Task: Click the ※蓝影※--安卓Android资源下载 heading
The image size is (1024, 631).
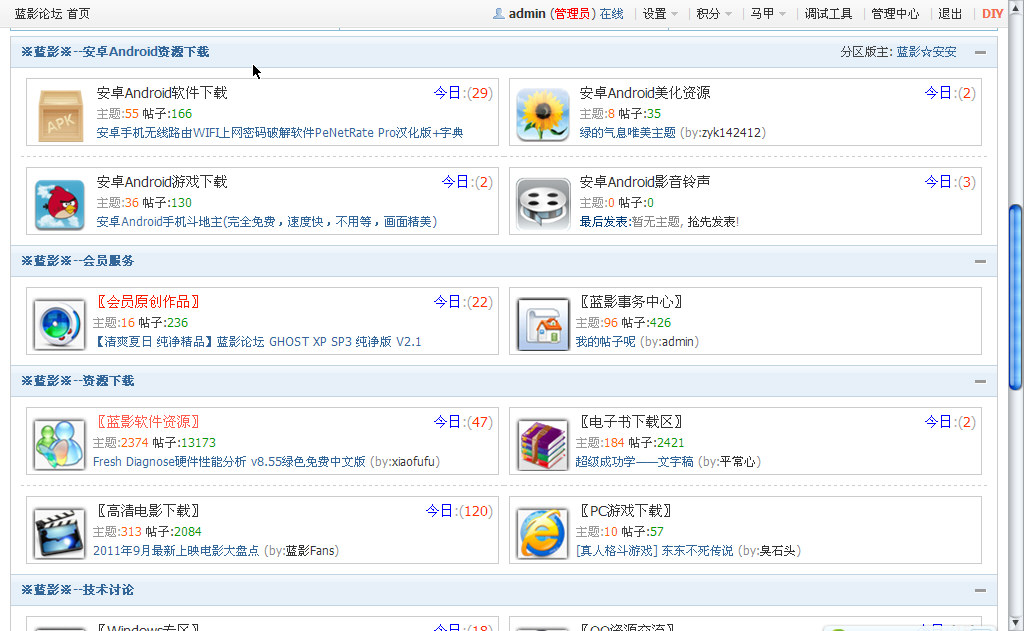Action: click(115, 52)
